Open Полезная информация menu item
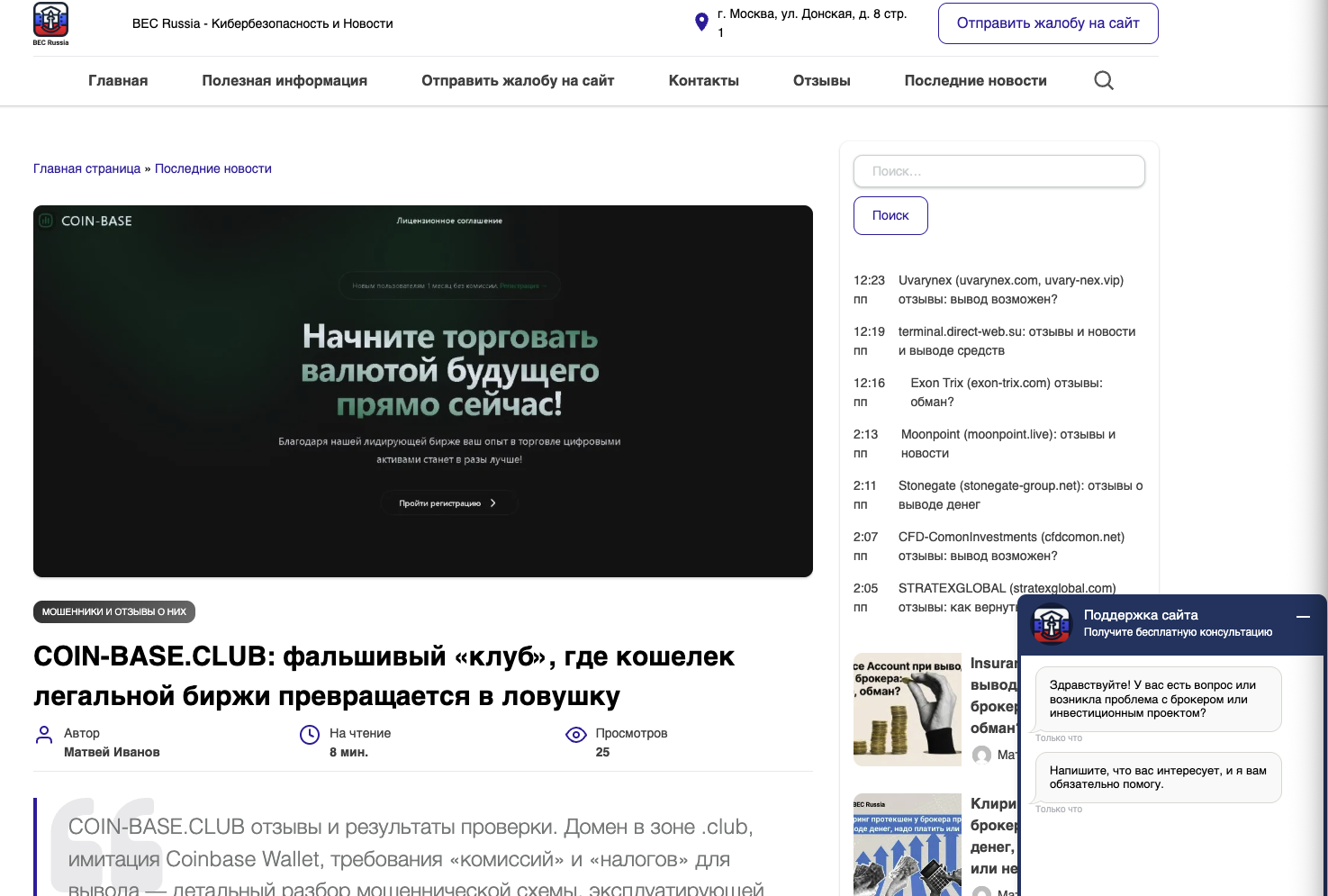This screenshot has width=1328, height=896. tap(285, 81)
